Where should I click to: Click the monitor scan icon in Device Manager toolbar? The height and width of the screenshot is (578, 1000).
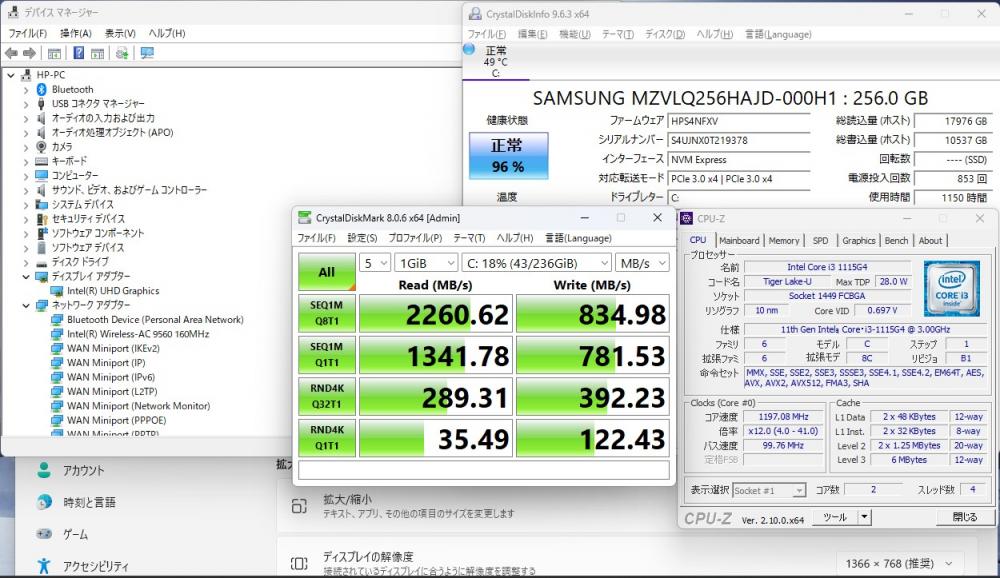click(x=147, y=53)
